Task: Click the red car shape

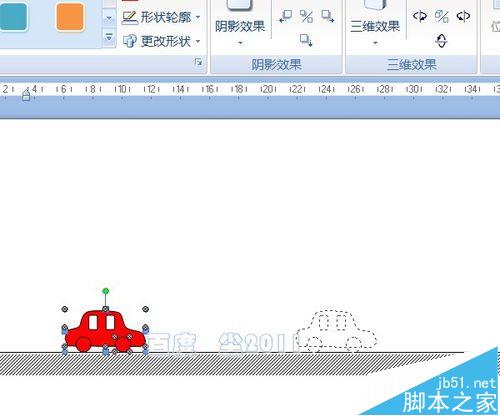Action: [105, 331]
